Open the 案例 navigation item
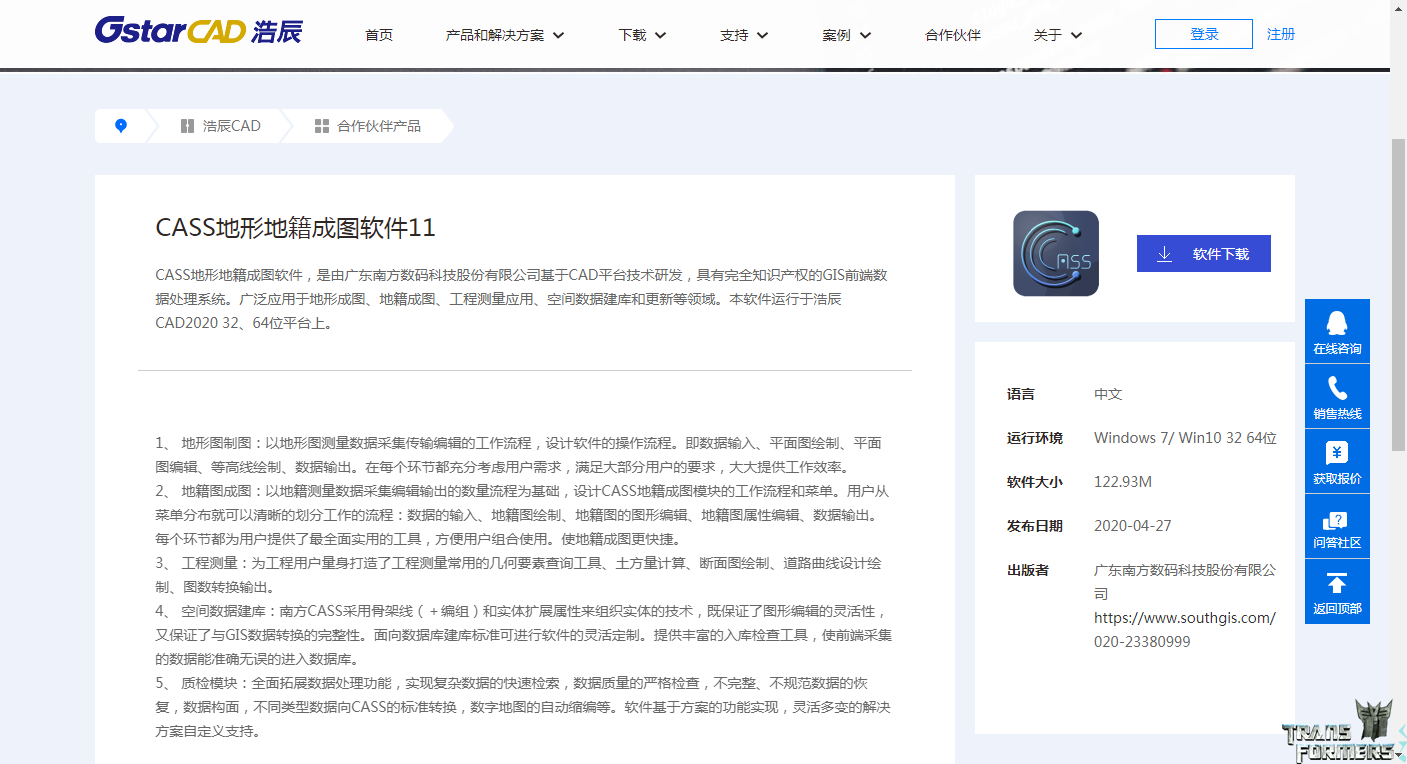Image resolution: width=1407 pixels, height=764 pixels. click(837, 35)
